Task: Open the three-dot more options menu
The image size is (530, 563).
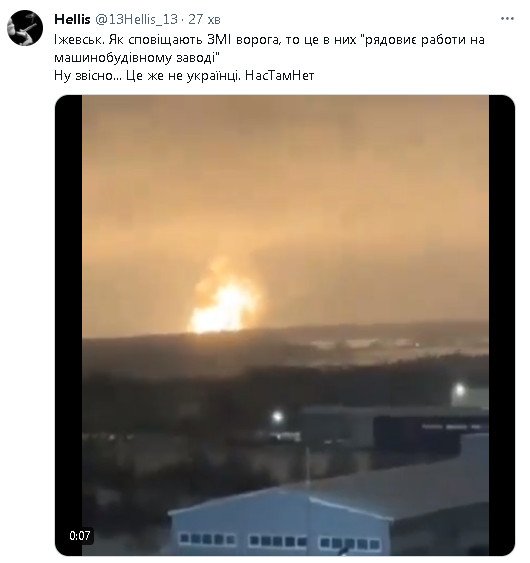Action: click(x=507, y=19)
